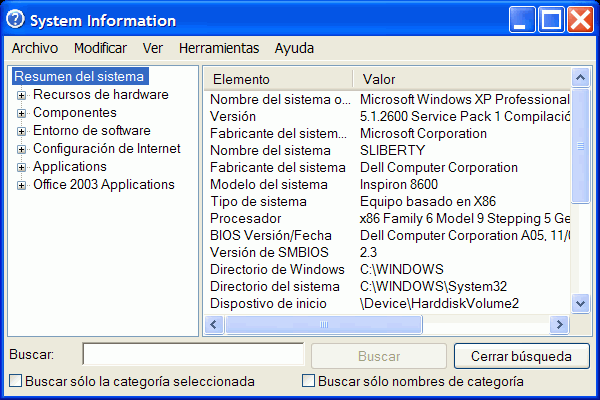600x400 pixels.
Task: Maximize the System Information window
Action: pos(551,19)
